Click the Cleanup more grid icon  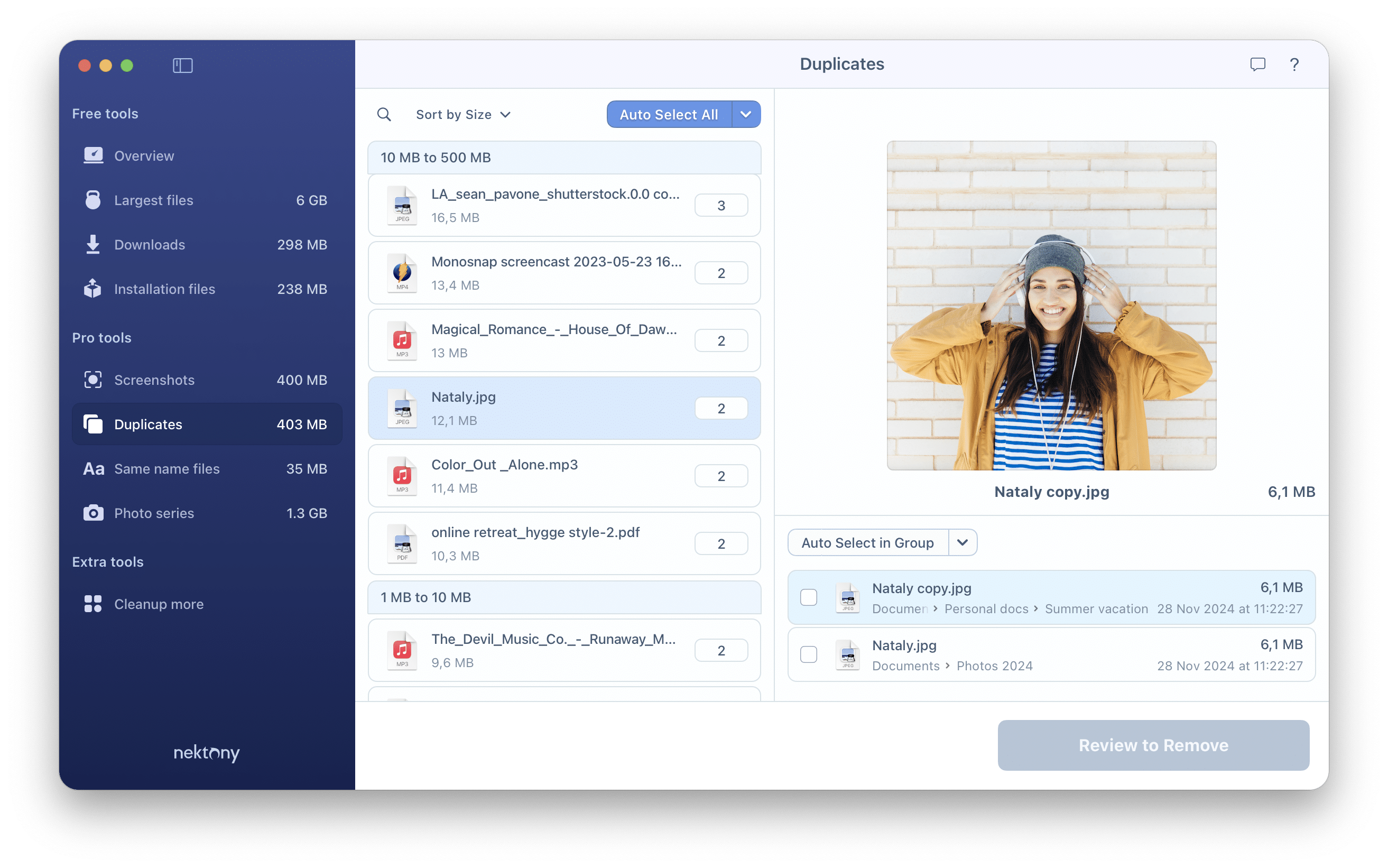93,604
